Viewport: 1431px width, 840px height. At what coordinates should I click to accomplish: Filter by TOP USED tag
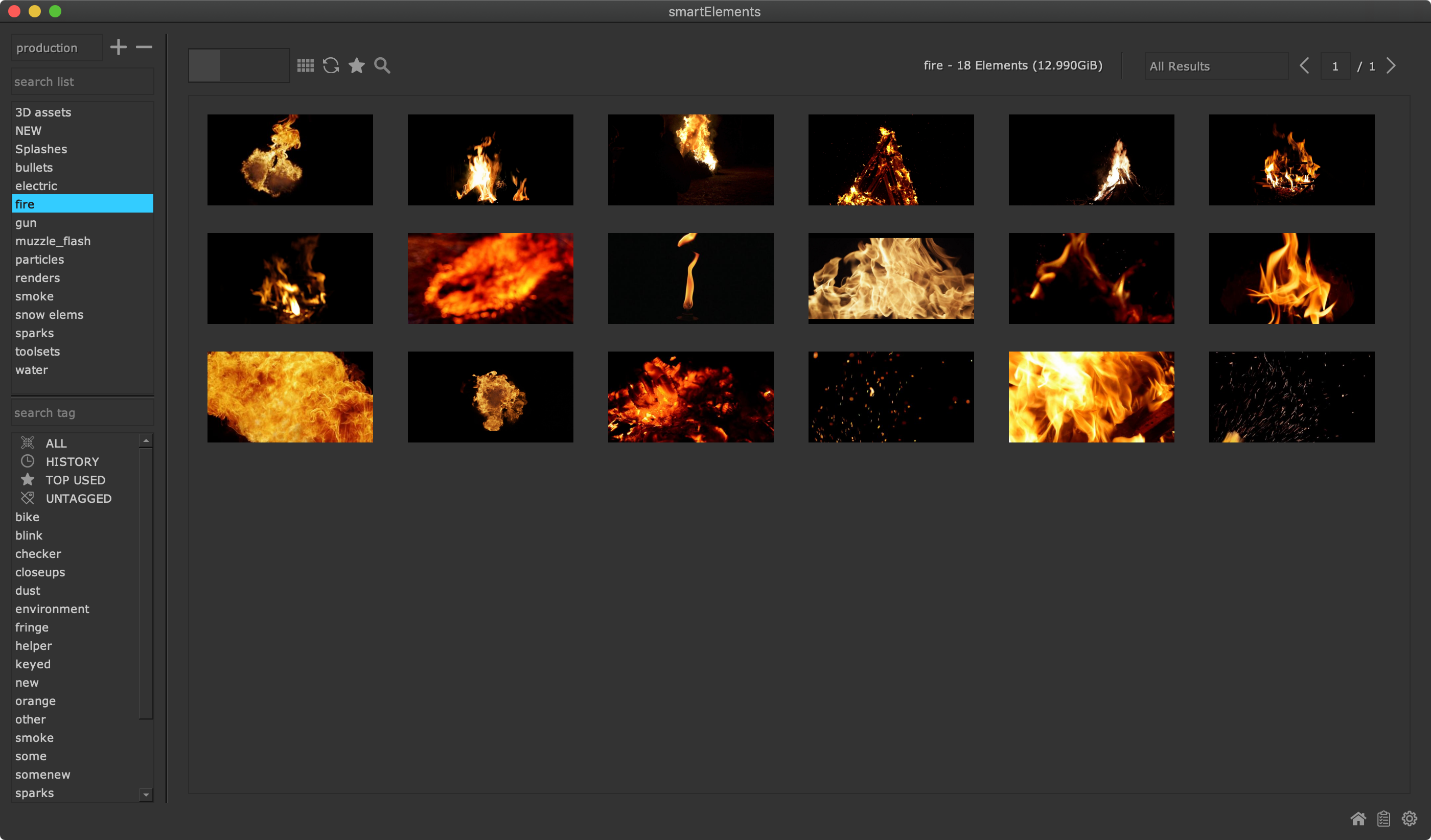coord(75,480)
